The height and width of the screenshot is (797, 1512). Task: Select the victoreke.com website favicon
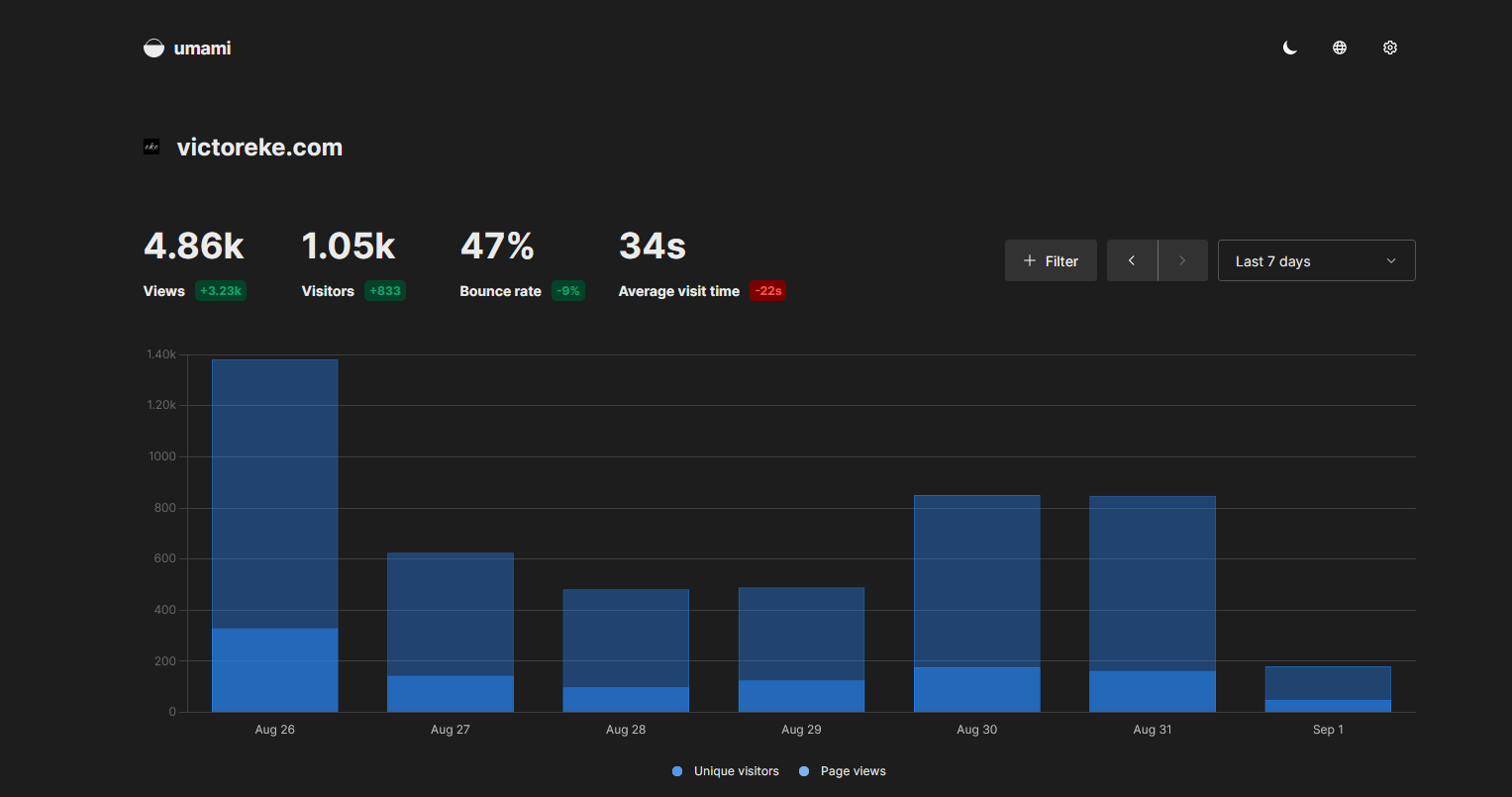[151, 146]
